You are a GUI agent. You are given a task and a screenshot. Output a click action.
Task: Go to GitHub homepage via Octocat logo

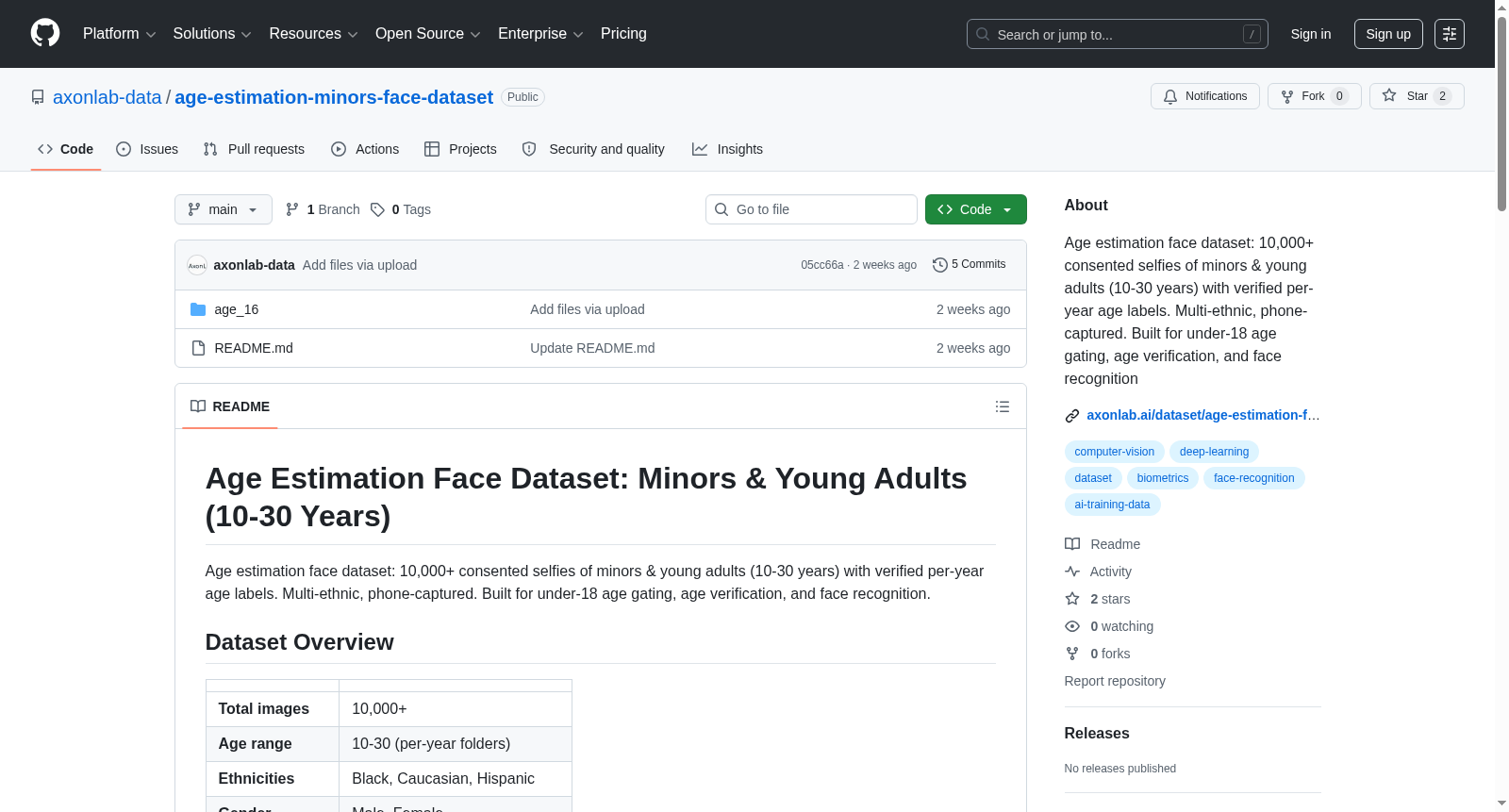45,33
